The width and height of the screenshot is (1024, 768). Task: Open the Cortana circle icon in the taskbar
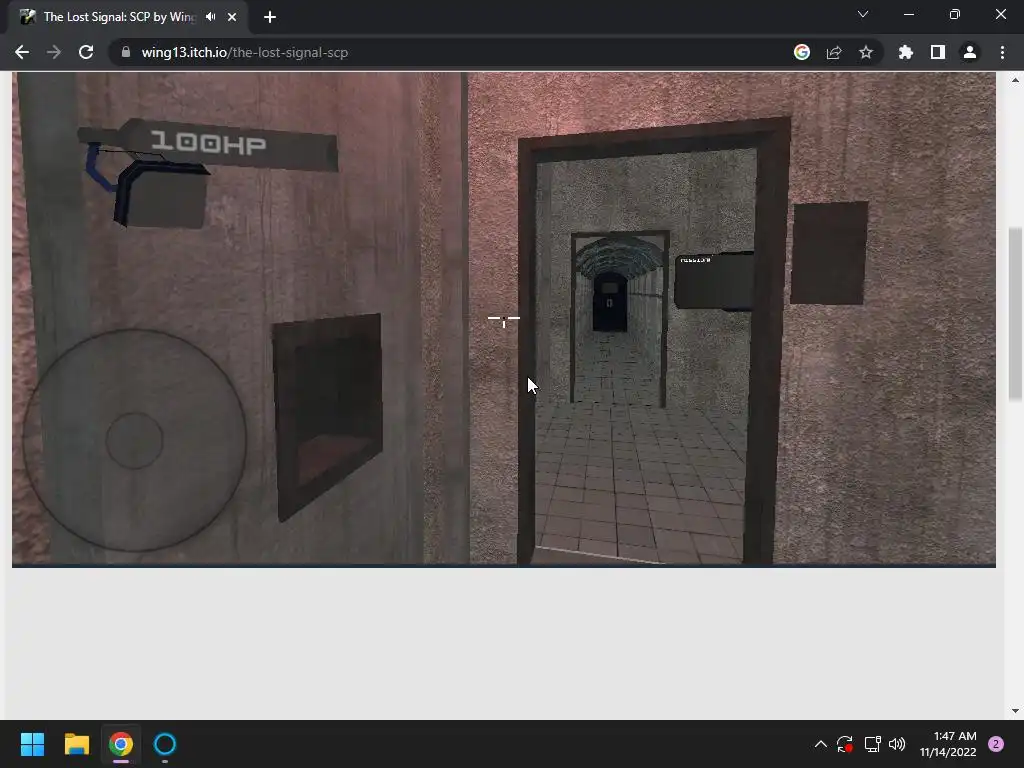point(165,744)
